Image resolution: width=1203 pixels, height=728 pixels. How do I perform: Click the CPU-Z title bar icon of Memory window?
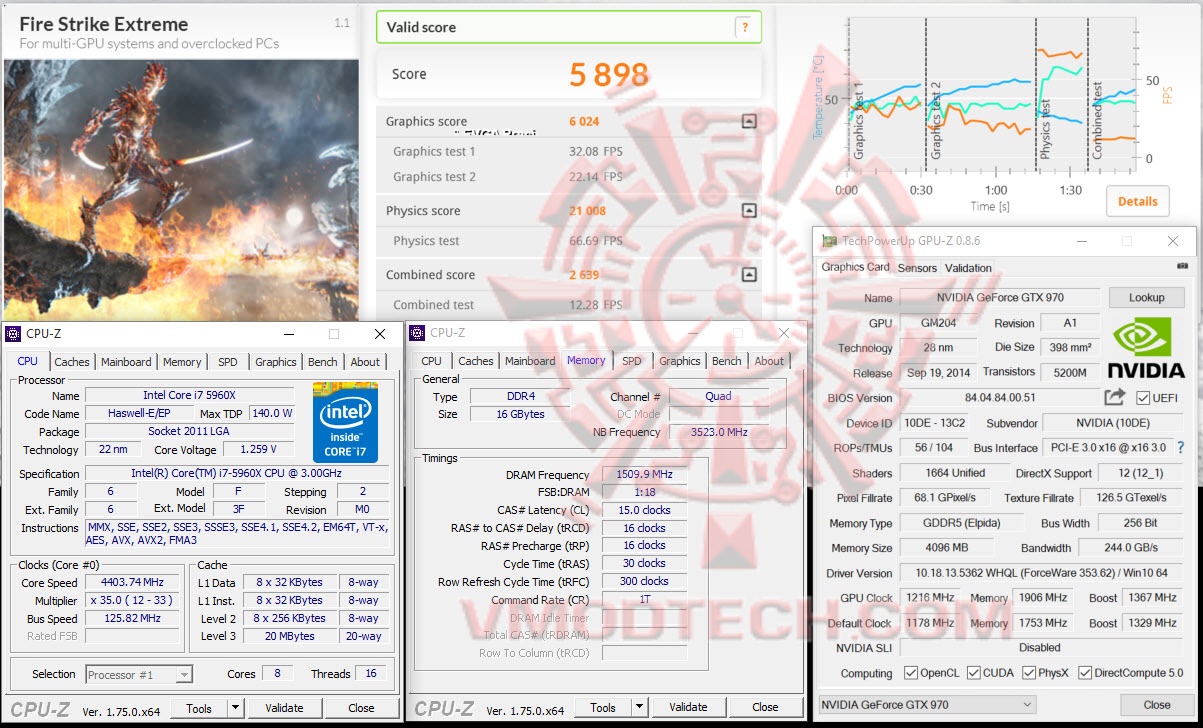coord(417,333)
